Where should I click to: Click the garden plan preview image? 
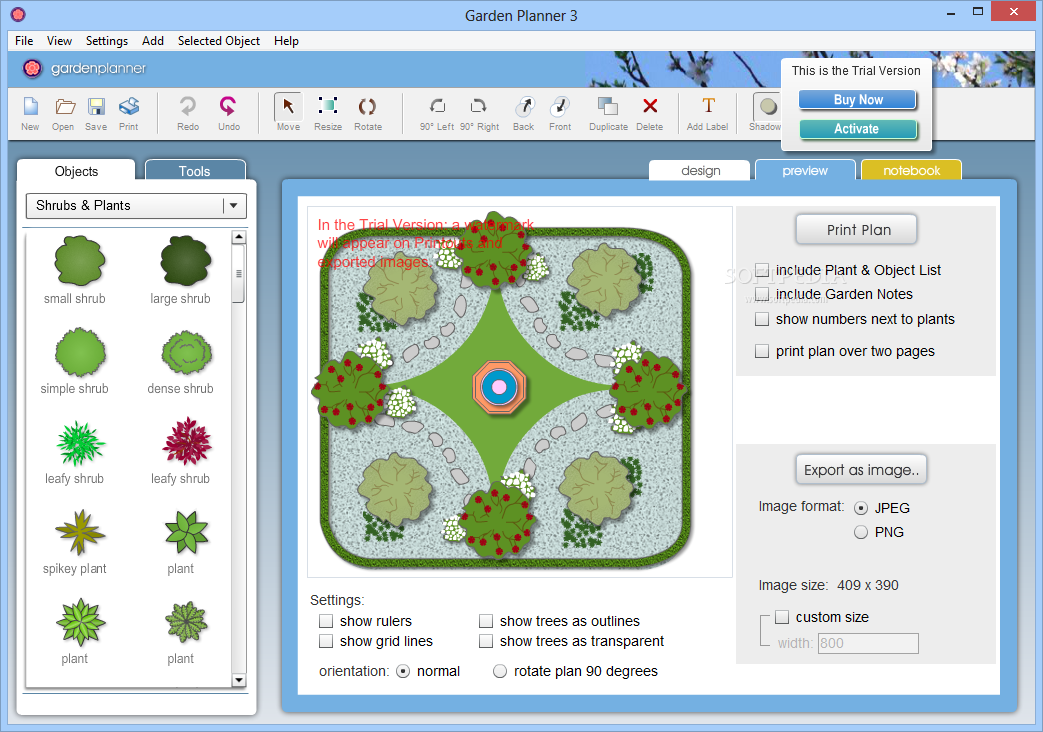point(520,392)
